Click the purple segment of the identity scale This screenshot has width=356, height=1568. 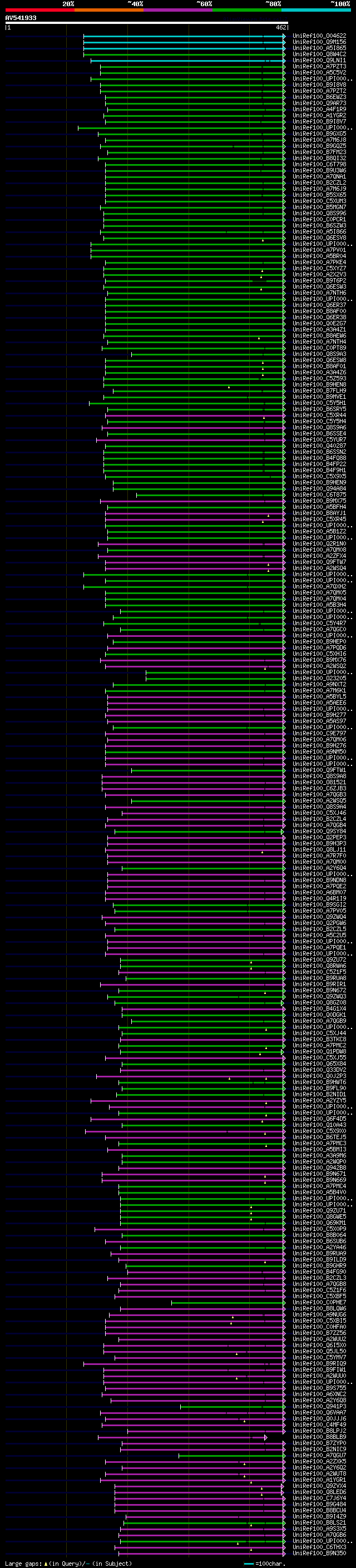point(179,10)
